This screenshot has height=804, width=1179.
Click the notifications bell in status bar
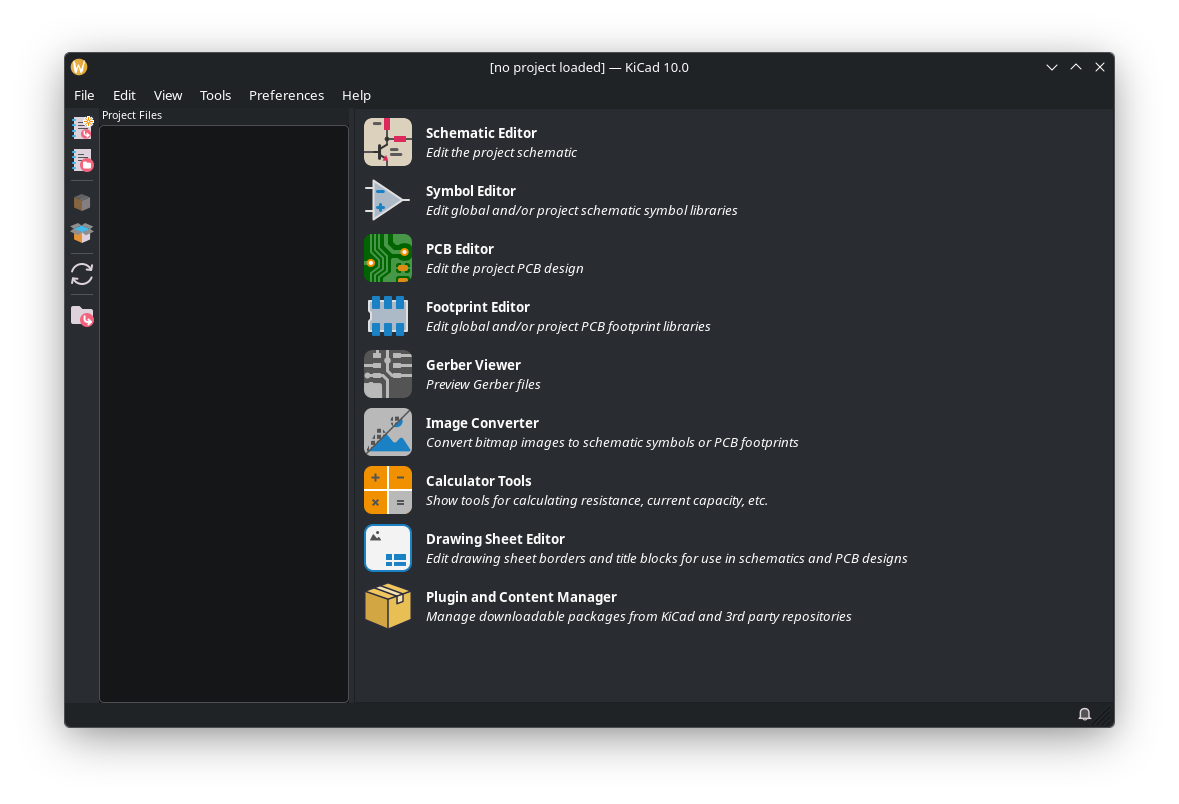1084,714
